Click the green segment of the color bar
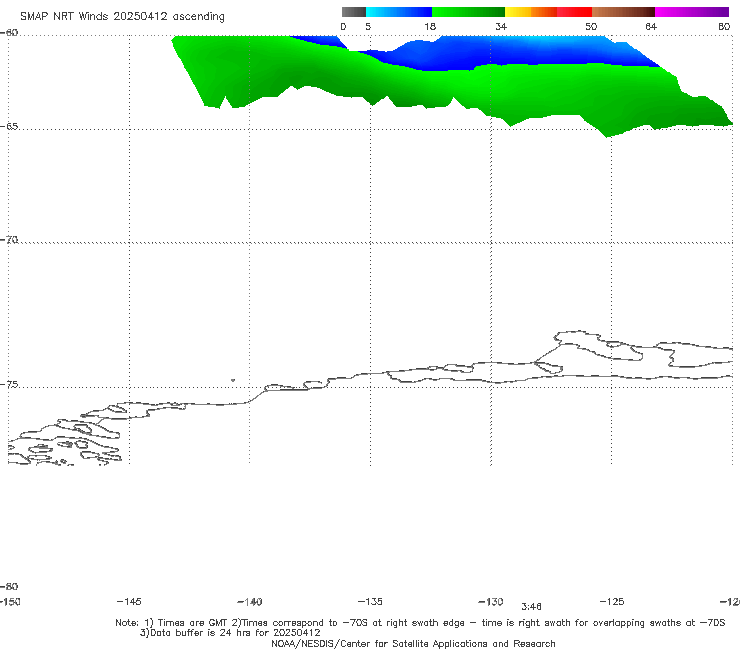Viewport: 740px width, 650px height. coord(468,12)
